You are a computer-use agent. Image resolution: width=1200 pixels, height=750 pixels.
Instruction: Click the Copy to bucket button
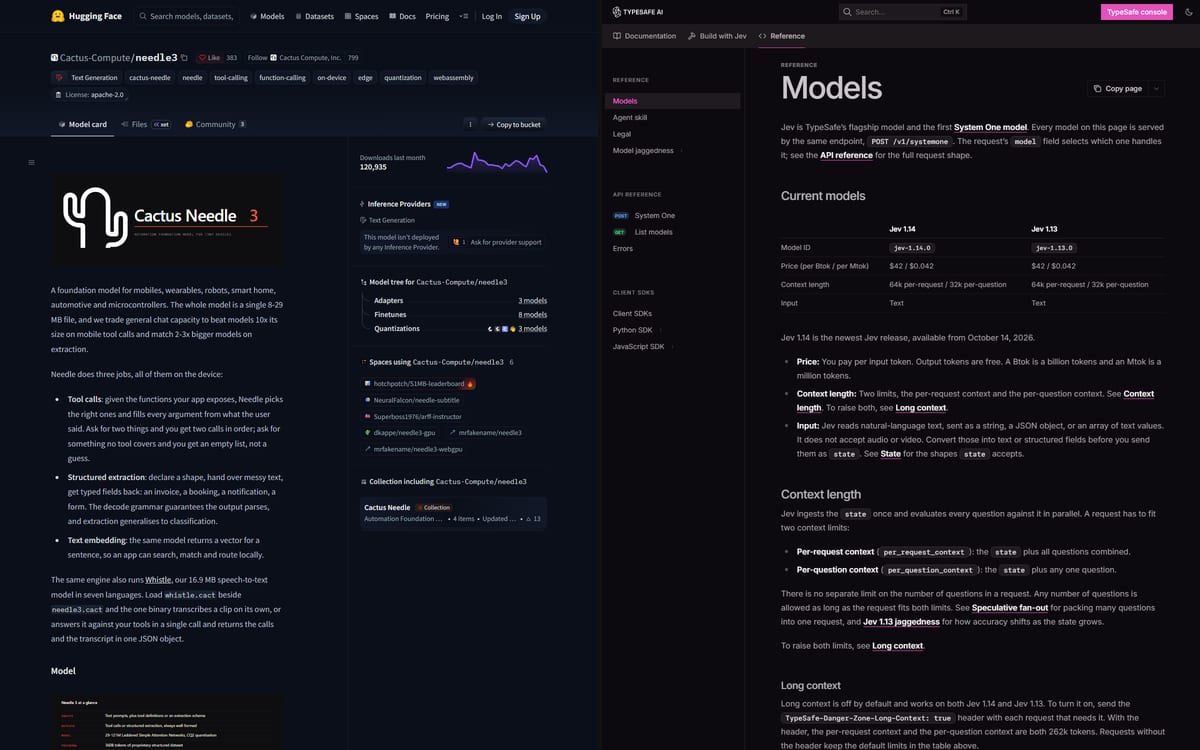(514, 124)
